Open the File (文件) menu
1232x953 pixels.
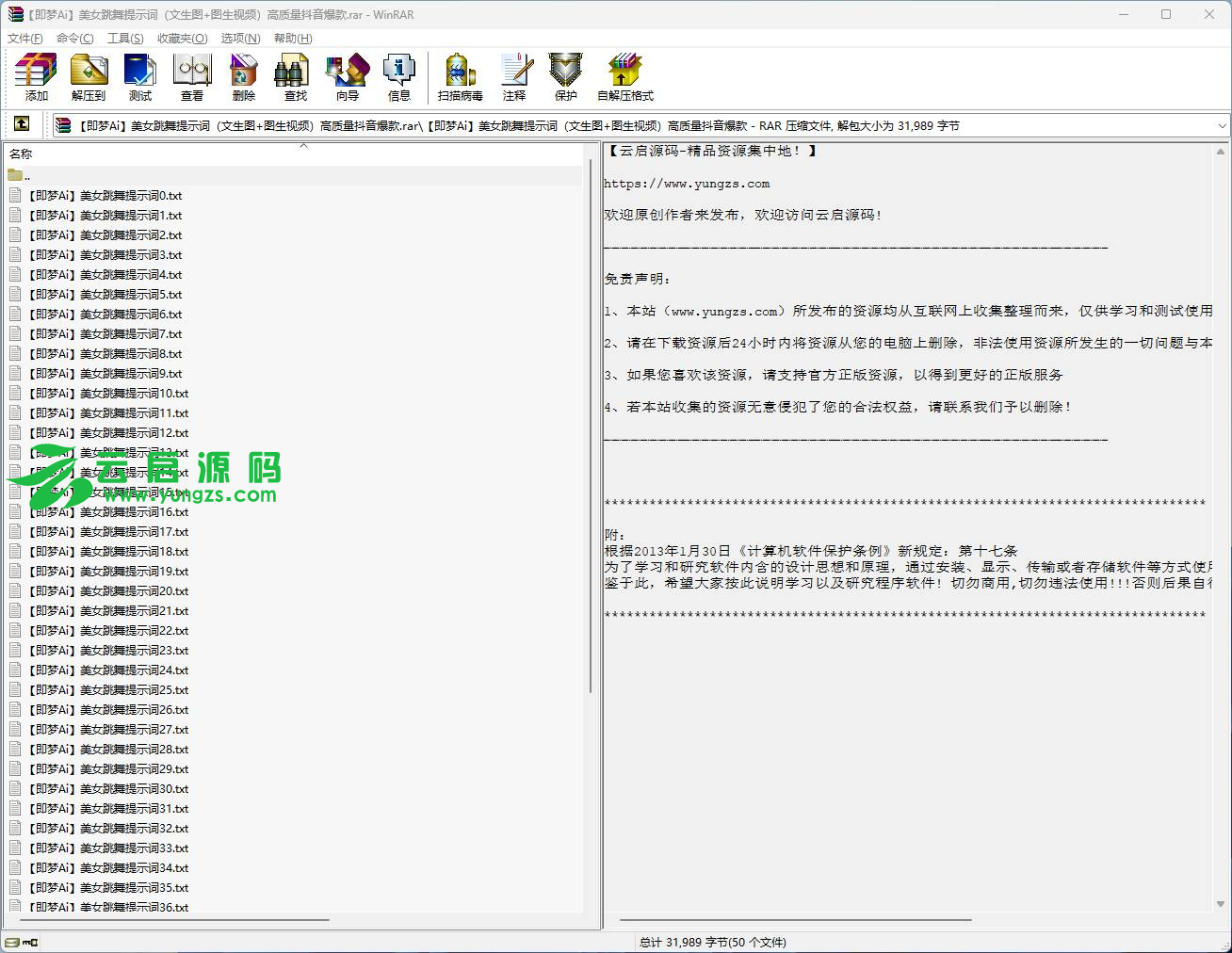coord(25,39)
